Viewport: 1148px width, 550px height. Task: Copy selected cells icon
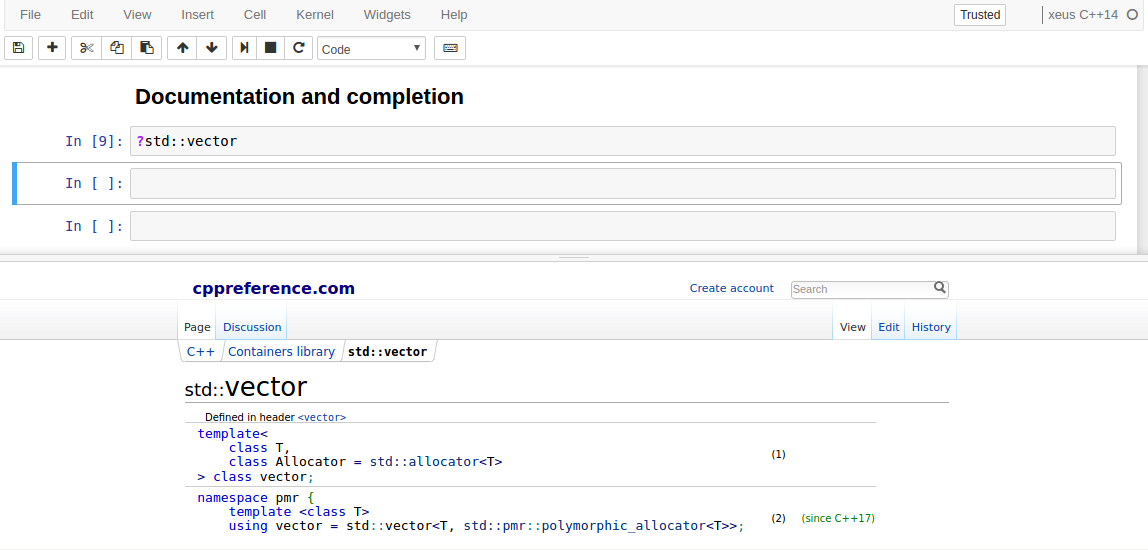116,48
